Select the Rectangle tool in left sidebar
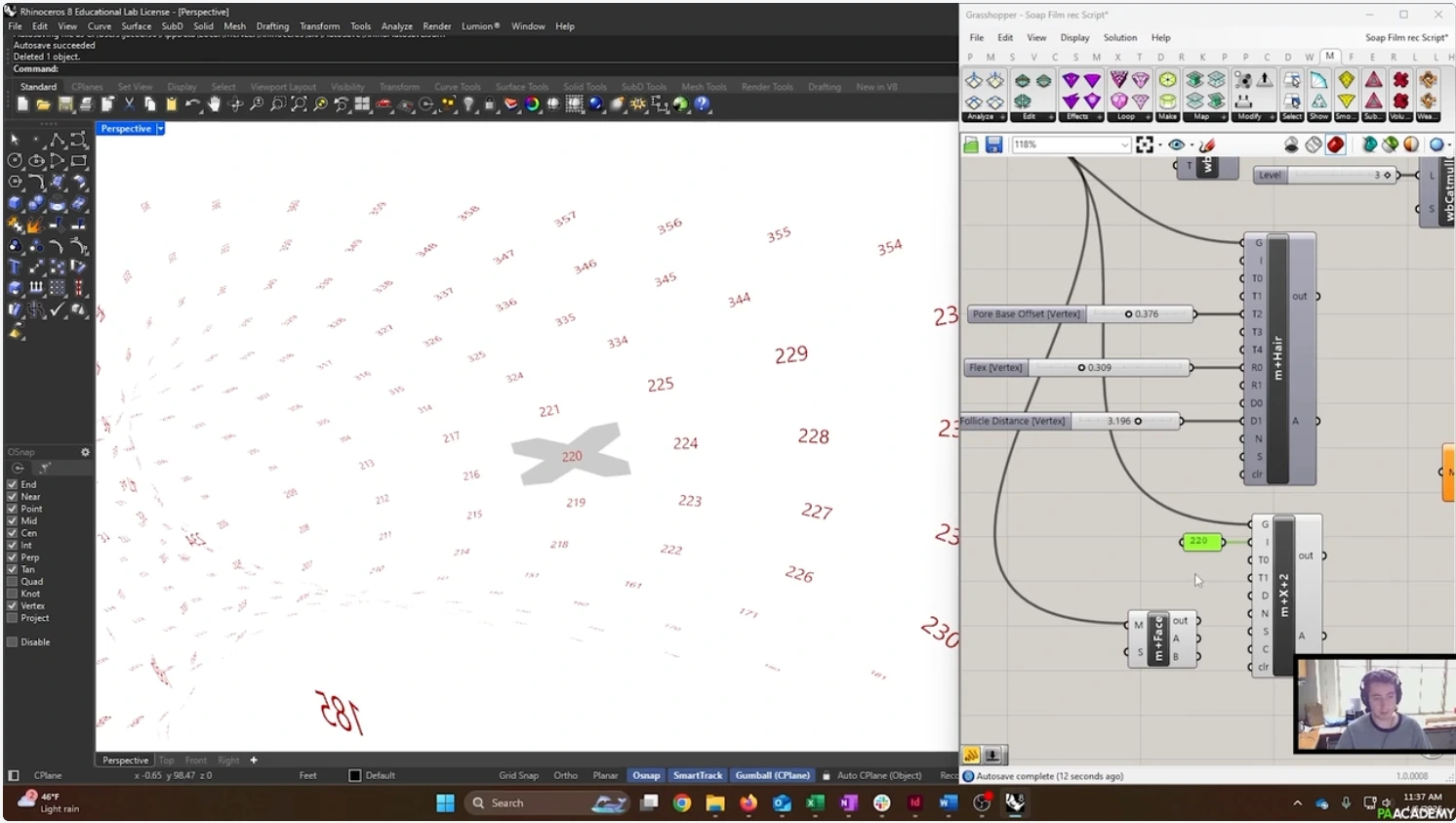Viewport: 1456px width, 823px height. [x=79, y=160]
